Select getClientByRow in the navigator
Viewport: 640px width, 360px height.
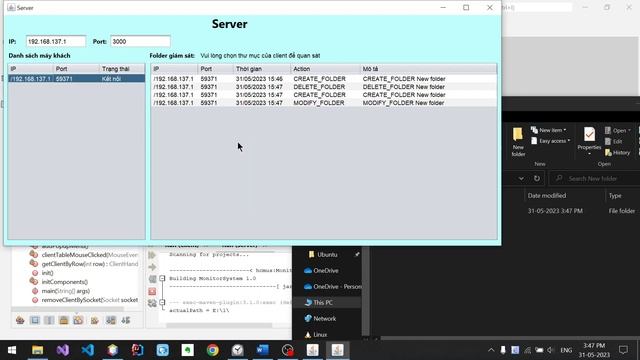tap(89, 264)
